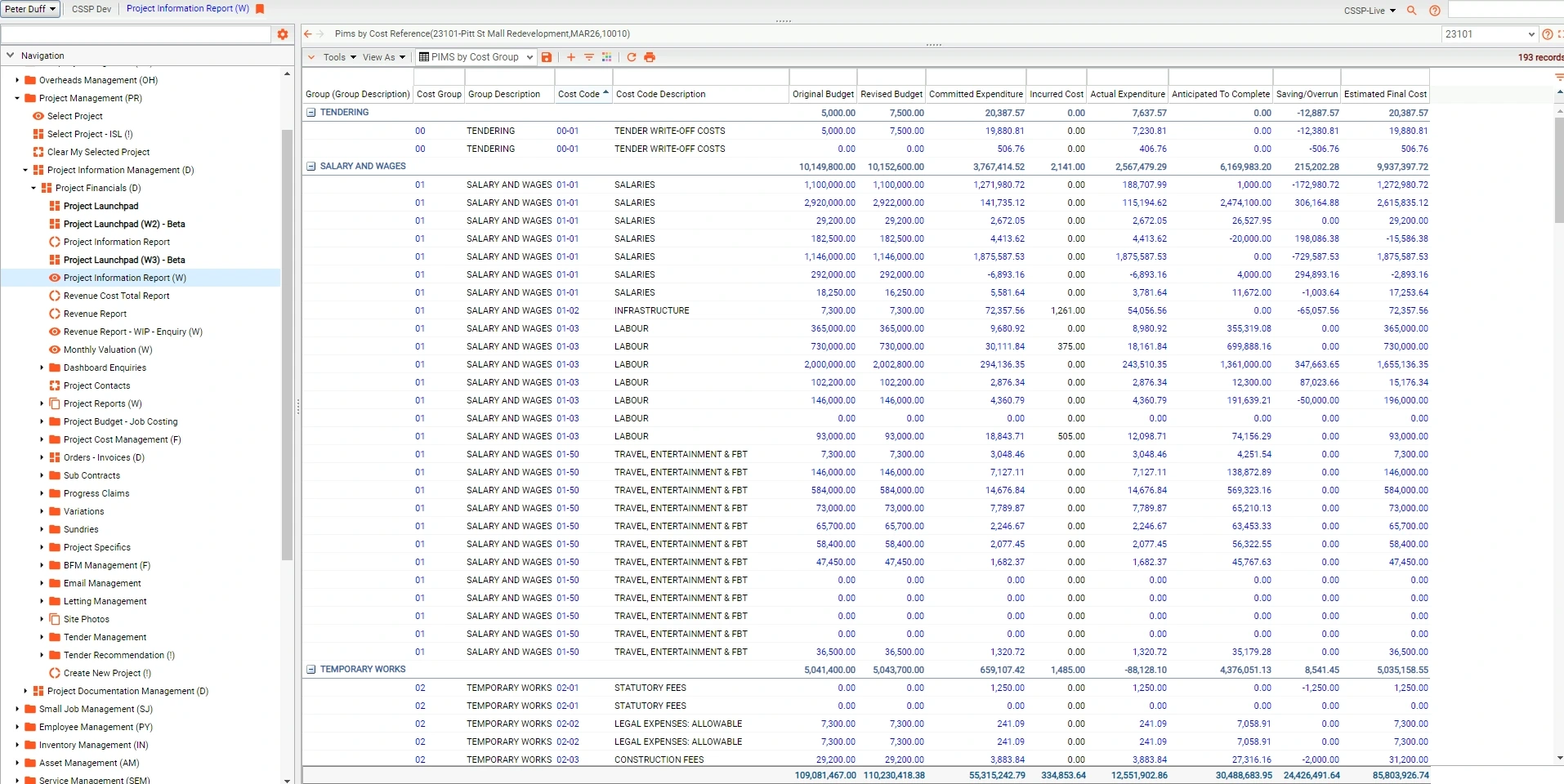Click the Revenue Report circular icon

click(x=55, y=314)
